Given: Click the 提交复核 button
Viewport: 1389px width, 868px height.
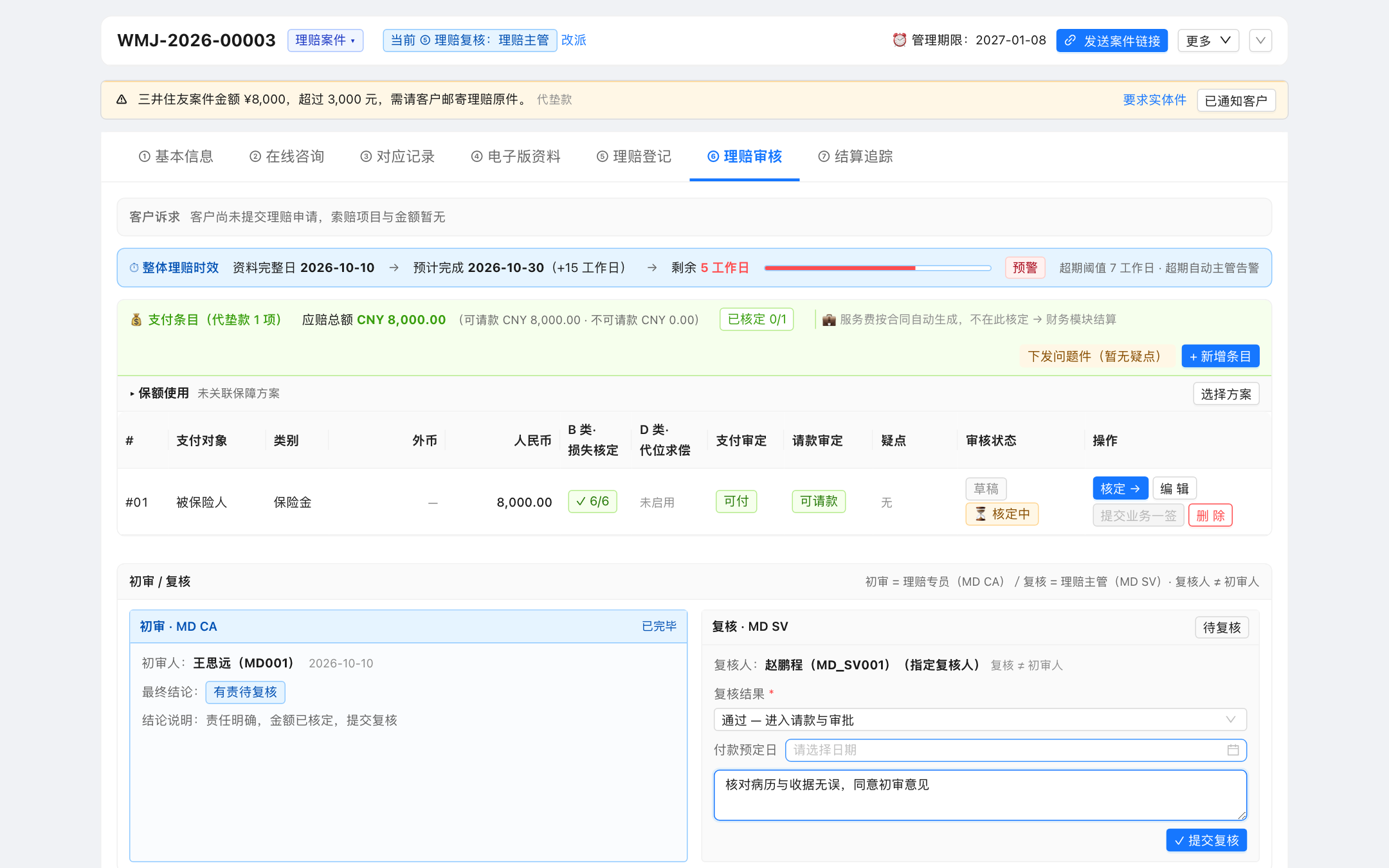Looking at the screenshot, I should click(x=1206, y=840).
